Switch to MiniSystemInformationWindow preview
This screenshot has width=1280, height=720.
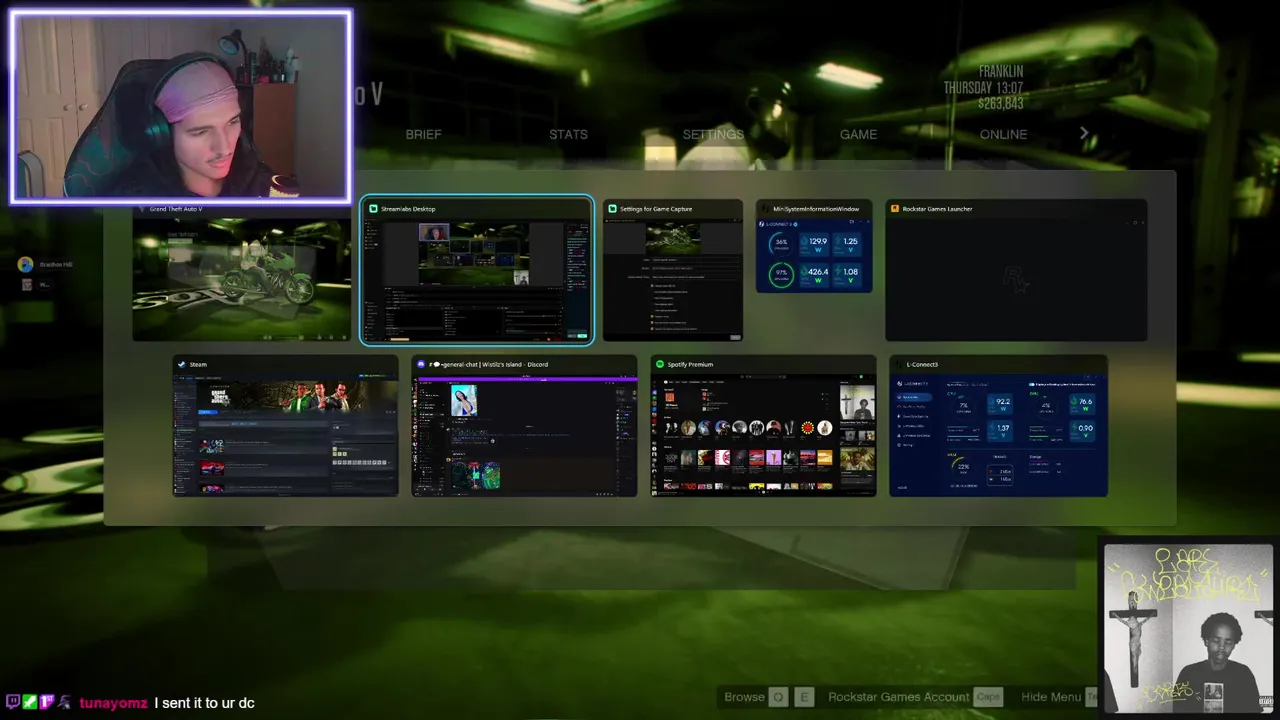click(814, 247)
